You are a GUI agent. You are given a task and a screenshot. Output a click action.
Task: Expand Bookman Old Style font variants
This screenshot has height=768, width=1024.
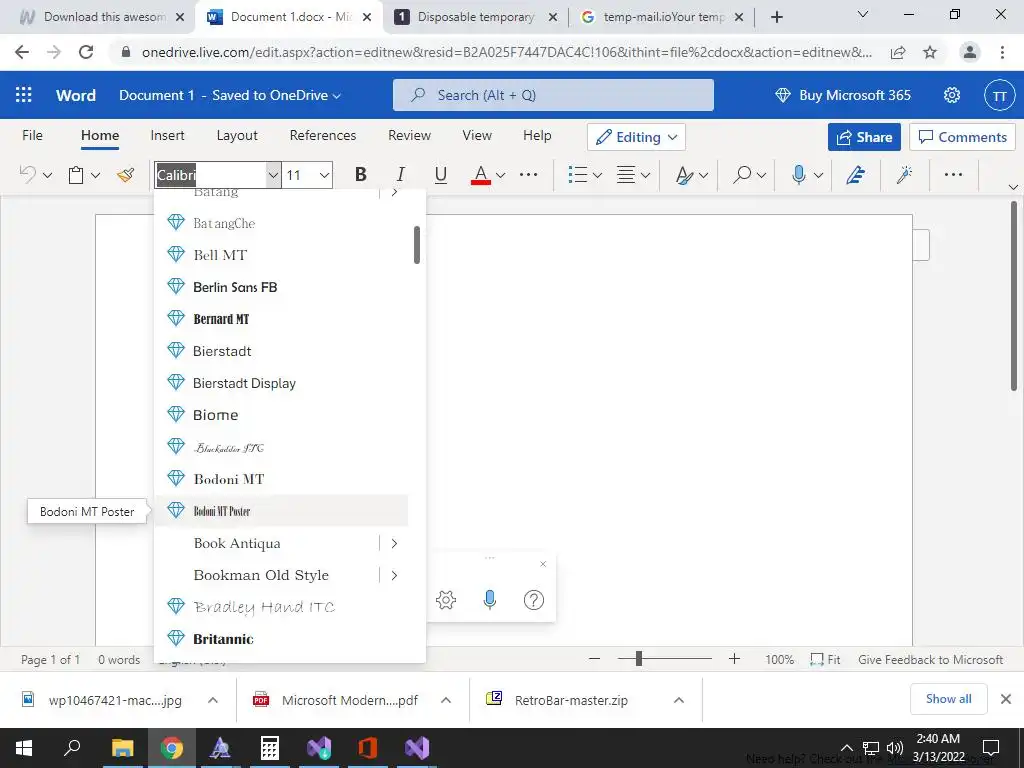pyautogui.click(x=394, y=575)
